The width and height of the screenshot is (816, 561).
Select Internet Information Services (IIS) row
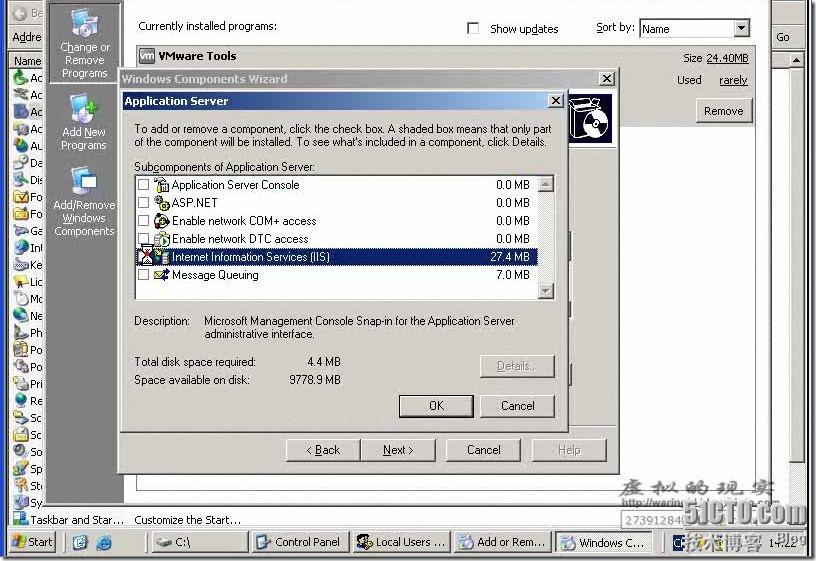(337, 257)
